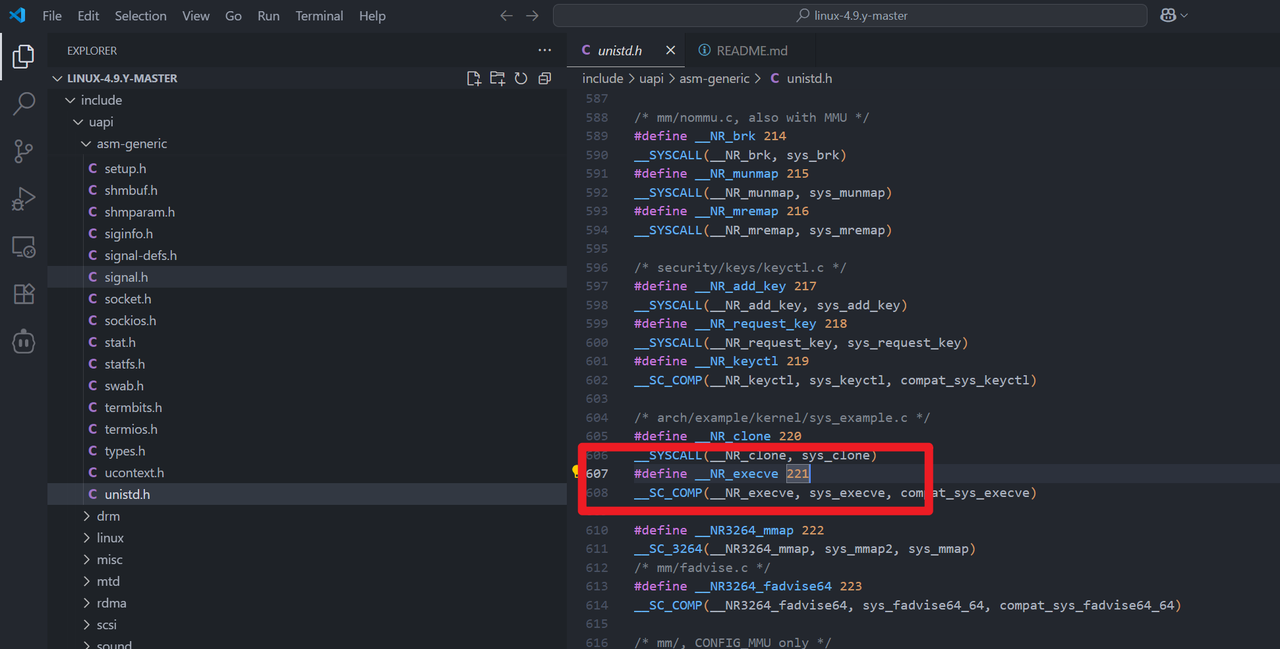Image resolution: width=1280 pixels, height=649 pixels.
Task: Expand the linux folder
Action: click(110, 538)
